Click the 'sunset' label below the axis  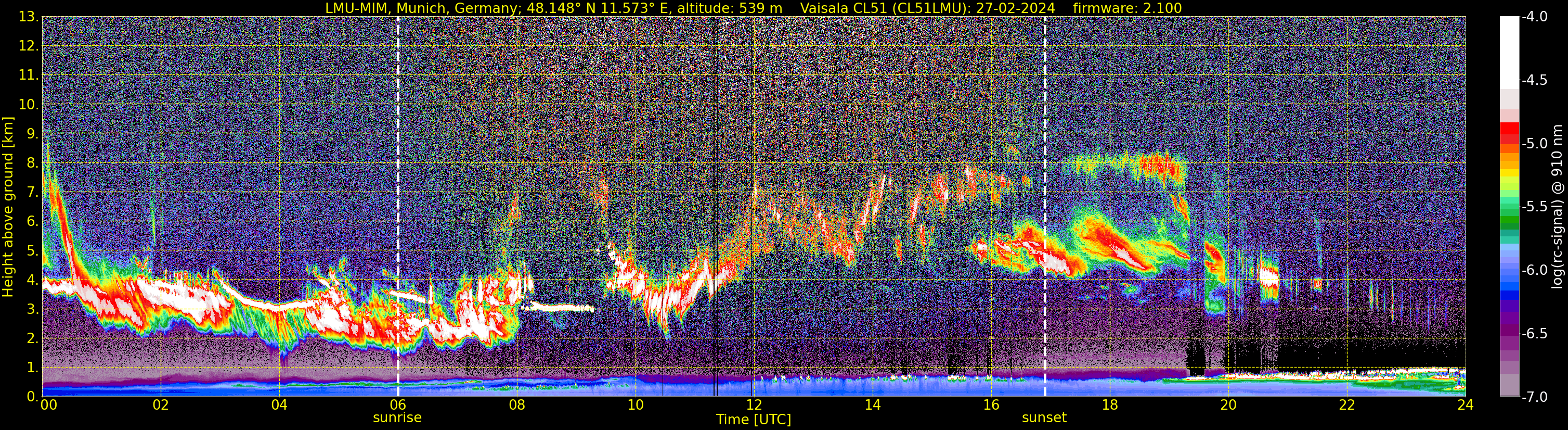click(1044, 418)
